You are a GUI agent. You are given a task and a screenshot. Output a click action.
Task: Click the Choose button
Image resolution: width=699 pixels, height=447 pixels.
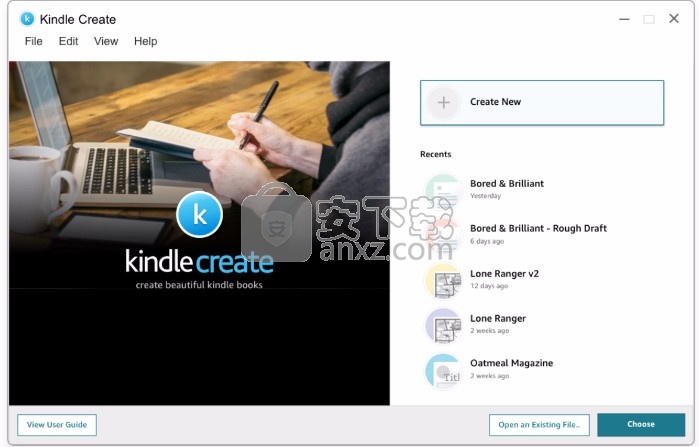pyautogui.click(x=641, y=424)
